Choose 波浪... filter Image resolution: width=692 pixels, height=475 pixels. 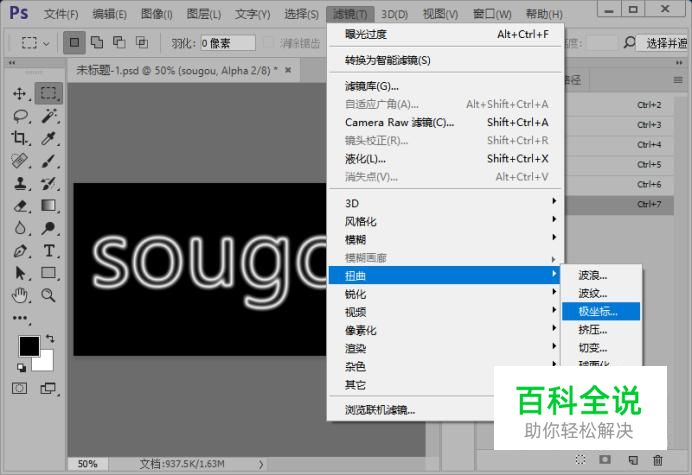pyautogui.click(x=601, y=275)
